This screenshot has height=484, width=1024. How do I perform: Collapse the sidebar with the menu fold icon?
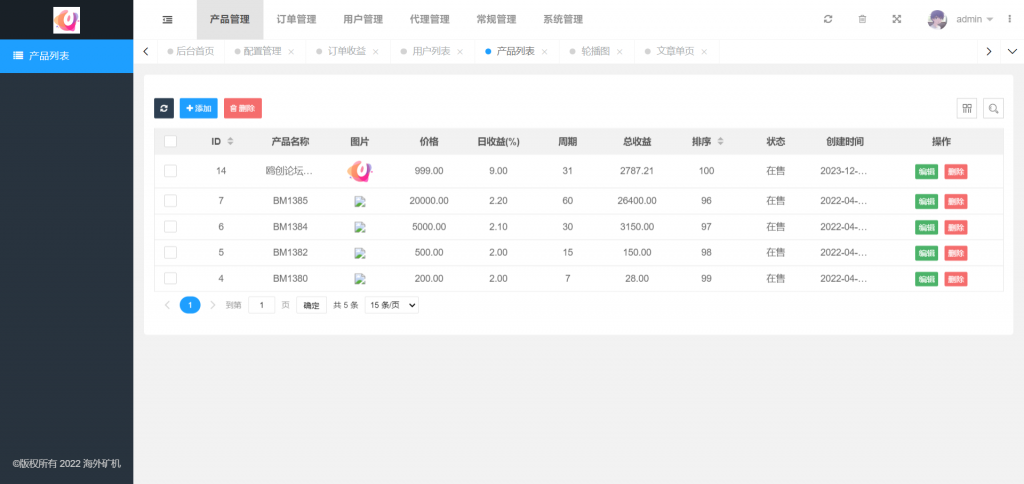point(168,20)
